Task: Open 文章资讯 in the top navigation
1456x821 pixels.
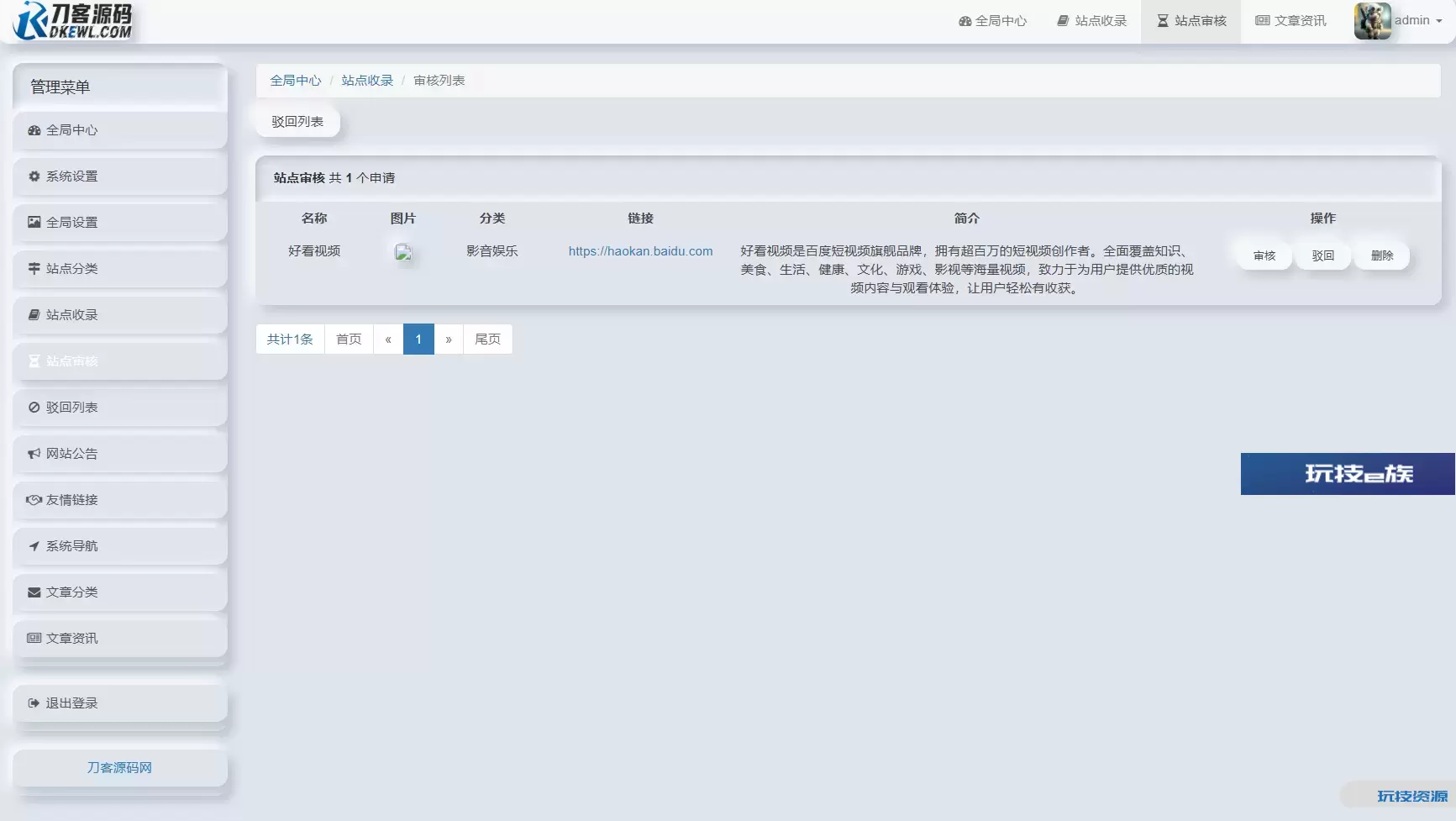Action: pos(1290,21)
